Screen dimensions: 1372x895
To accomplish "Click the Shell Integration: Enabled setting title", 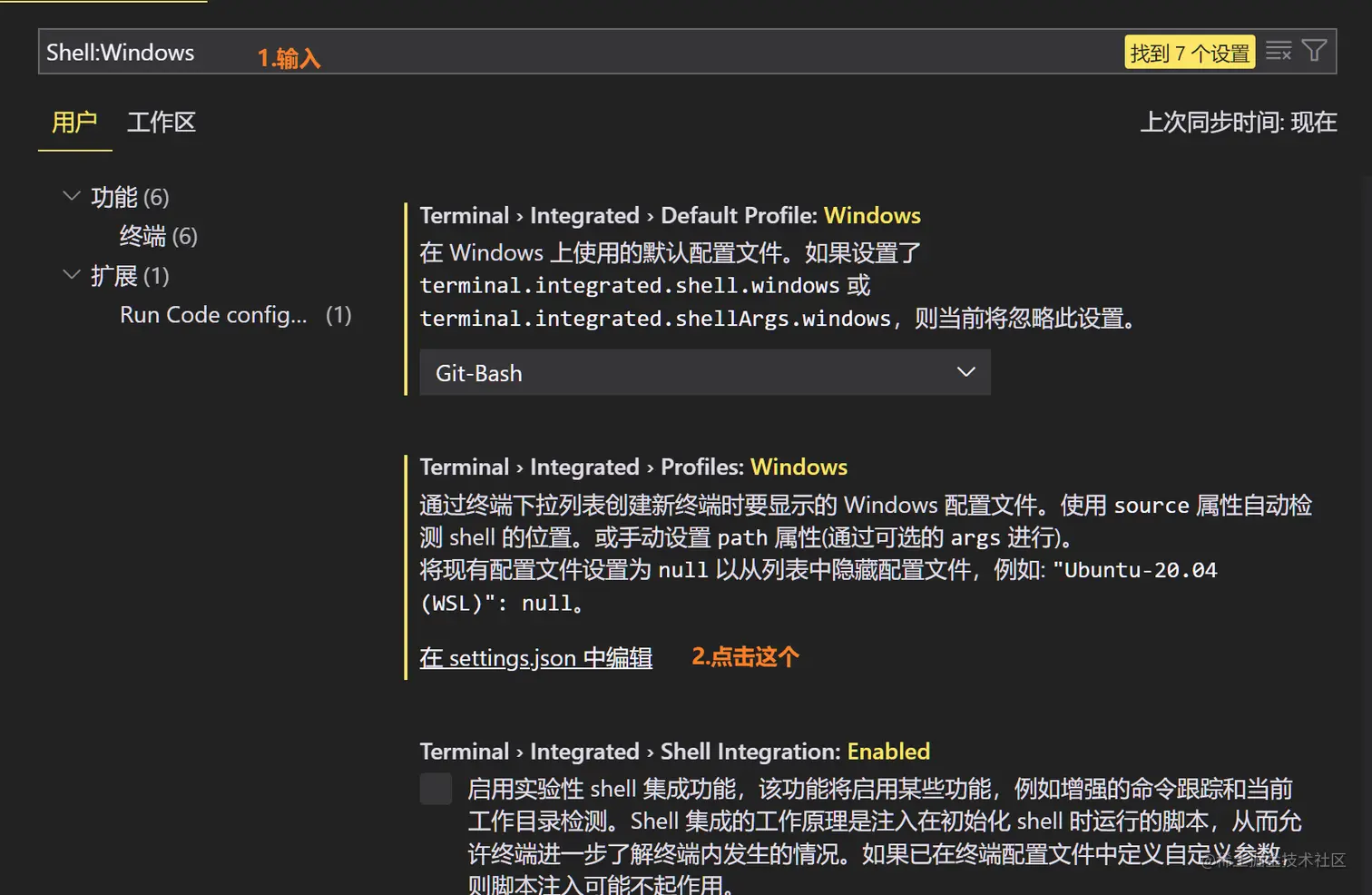I will pyautogui.click(x=674, y=752).
